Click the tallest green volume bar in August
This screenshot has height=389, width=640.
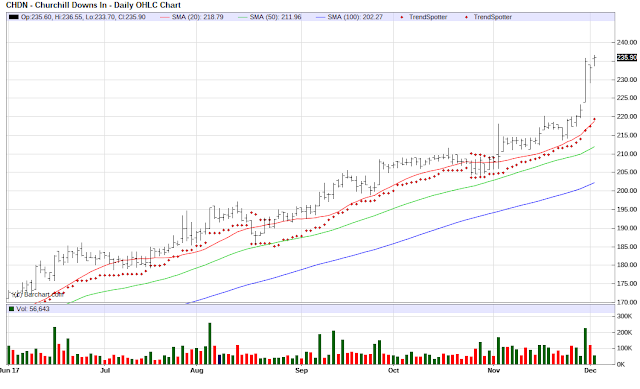point(210,344)
